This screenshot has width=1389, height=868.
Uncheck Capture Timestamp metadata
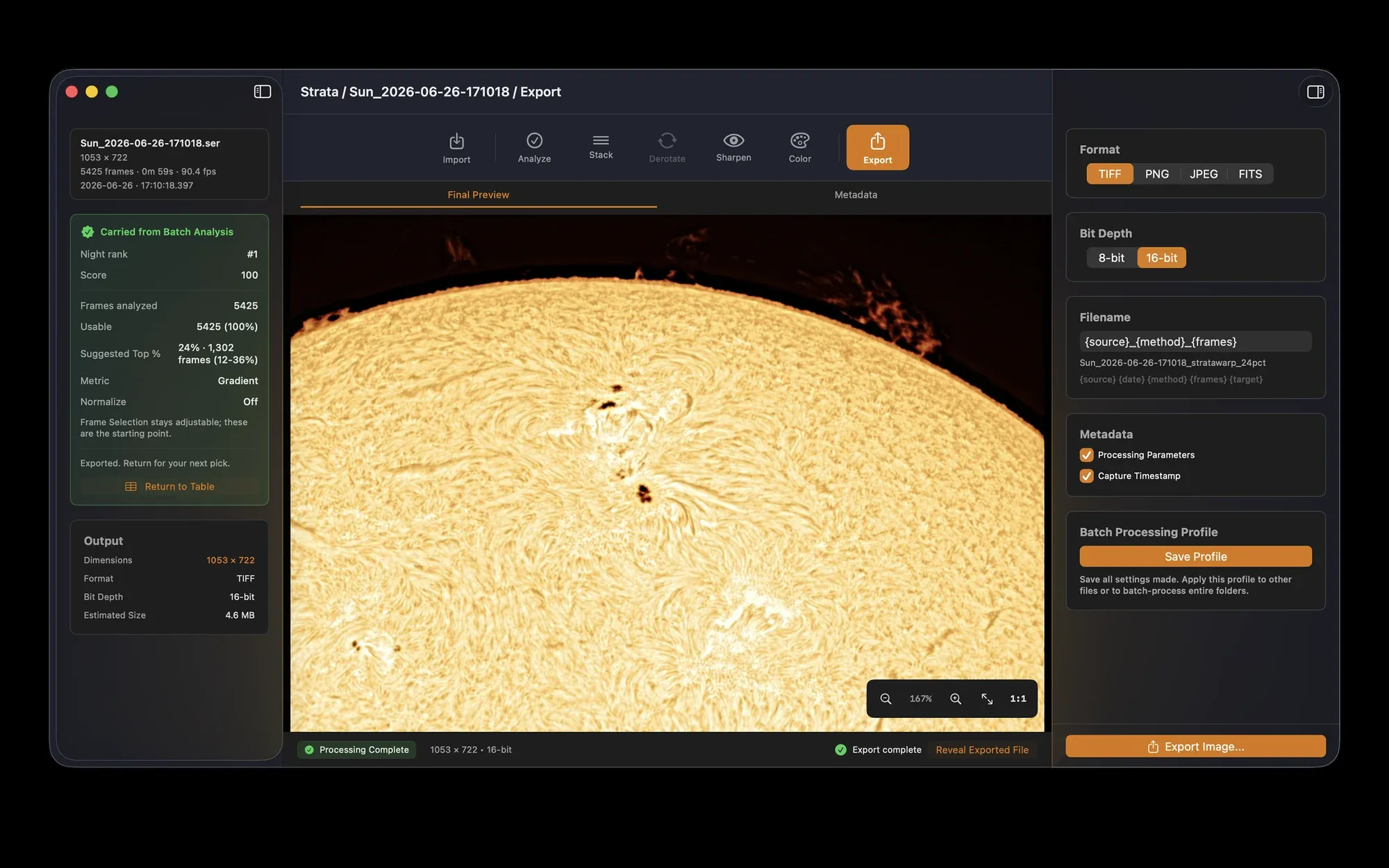[x=1087, y=476]
